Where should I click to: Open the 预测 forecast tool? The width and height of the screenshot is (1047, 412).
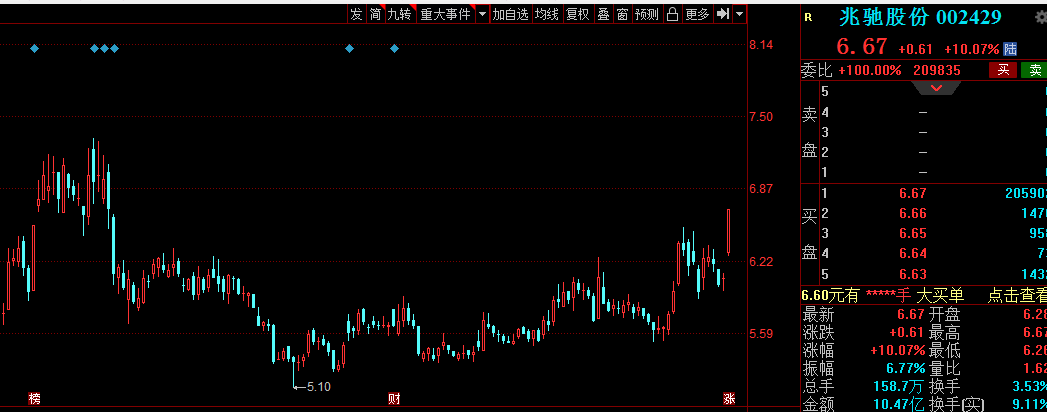click(x=647, y=14)
